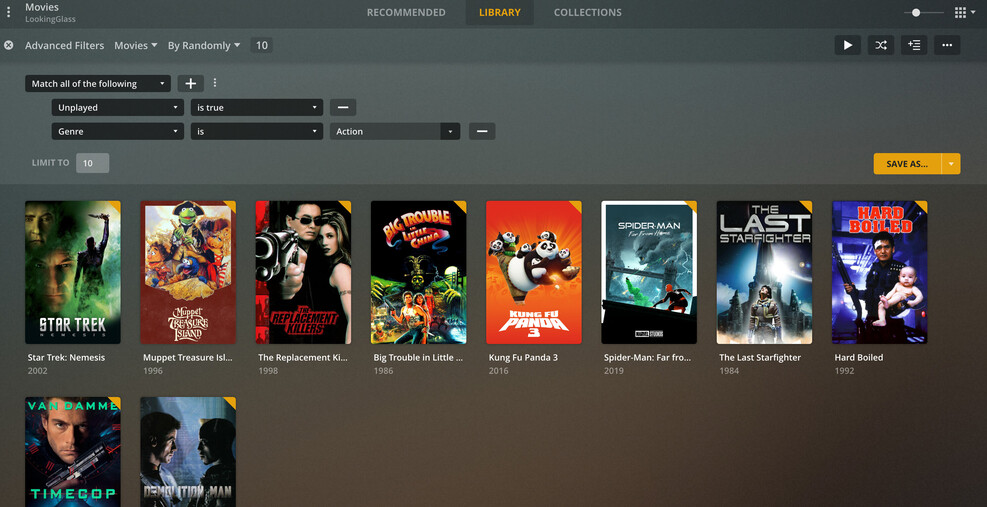The height and width of the screenshot is (507, 987).
Task: Open the Unplayed field dropdown
Action: pos(118,108)
